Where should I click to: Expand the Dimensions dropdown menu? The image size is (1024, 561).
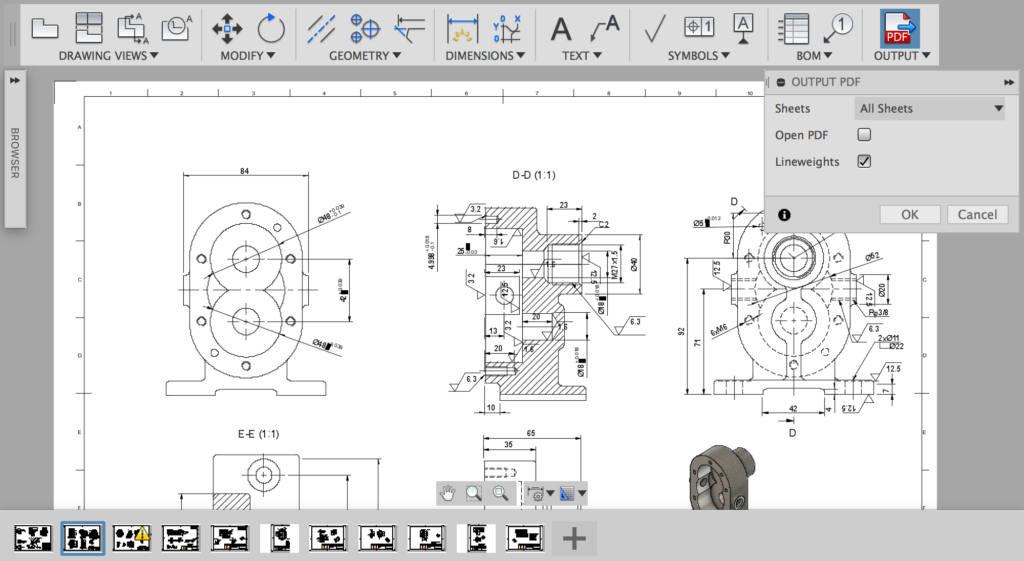pos(485,56)
